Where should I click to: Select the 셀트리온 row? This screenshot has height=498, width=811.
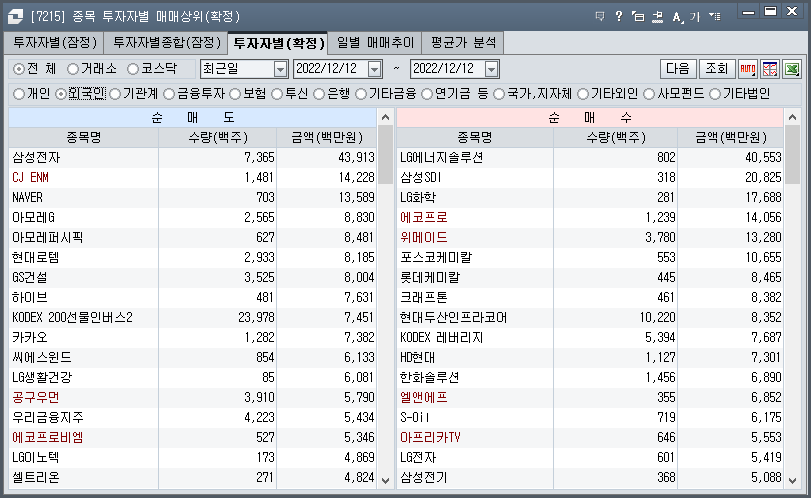[192, 478]
